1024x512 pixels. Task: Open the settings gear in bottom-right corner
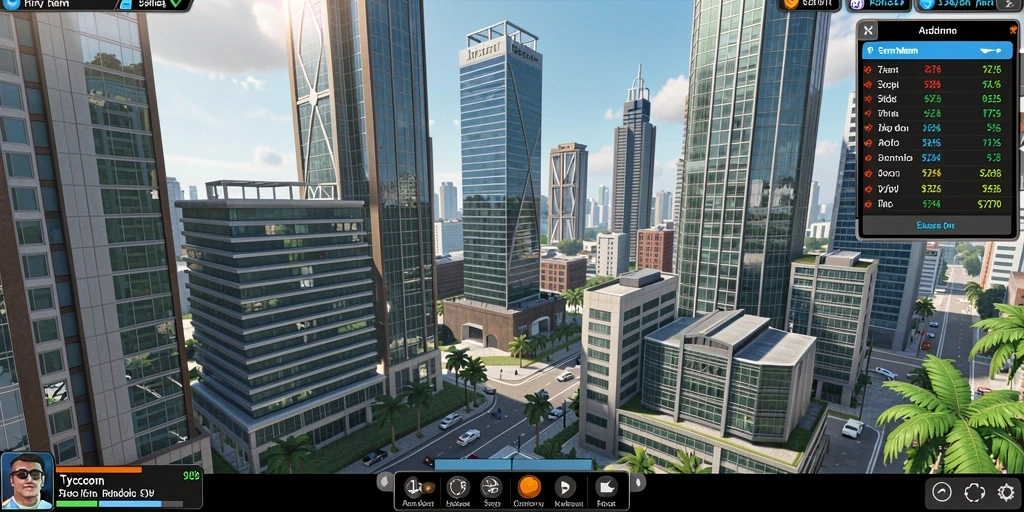[1006, 492]
